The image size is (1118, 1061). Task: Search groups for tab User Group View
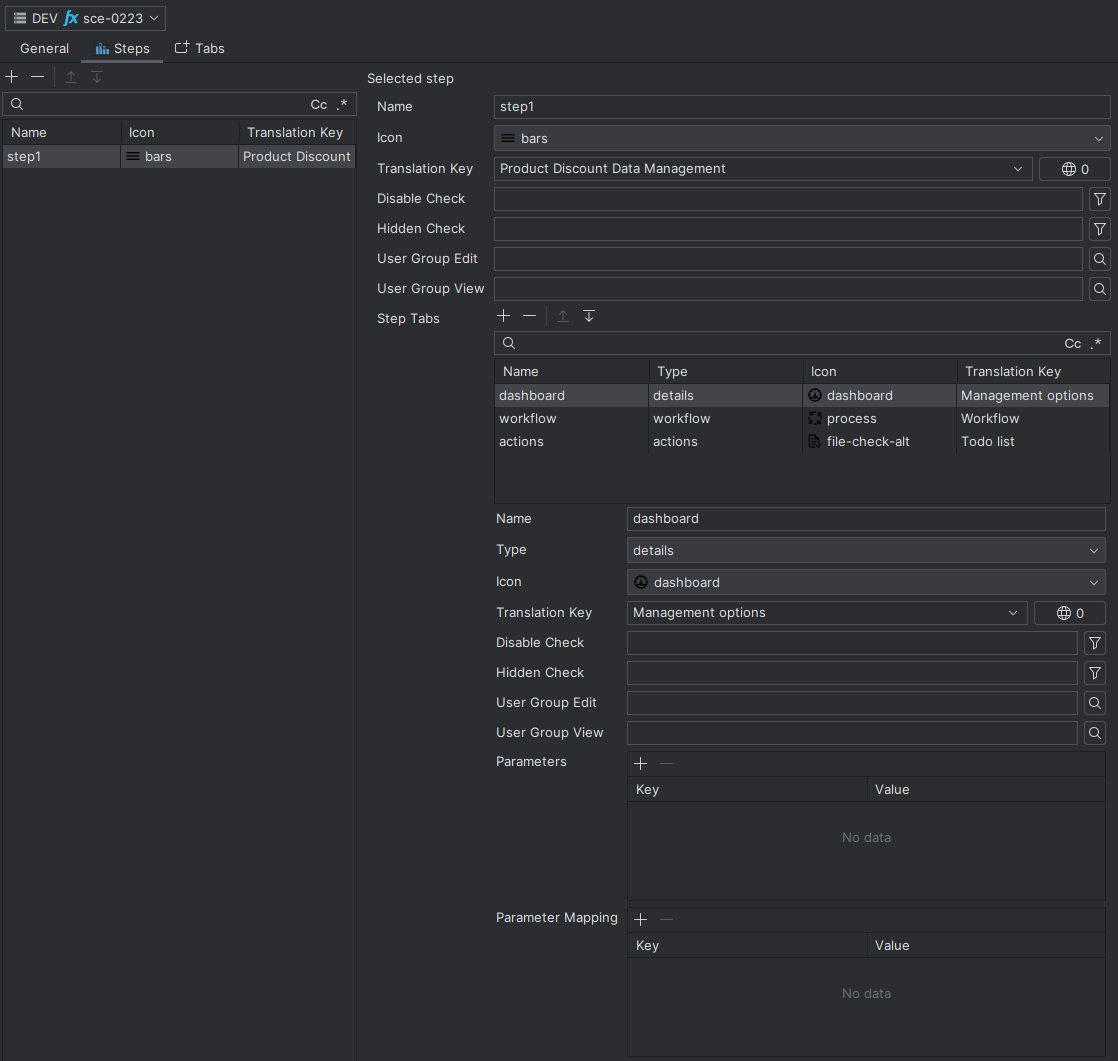pyautogui.click(x=1094, y=733)
